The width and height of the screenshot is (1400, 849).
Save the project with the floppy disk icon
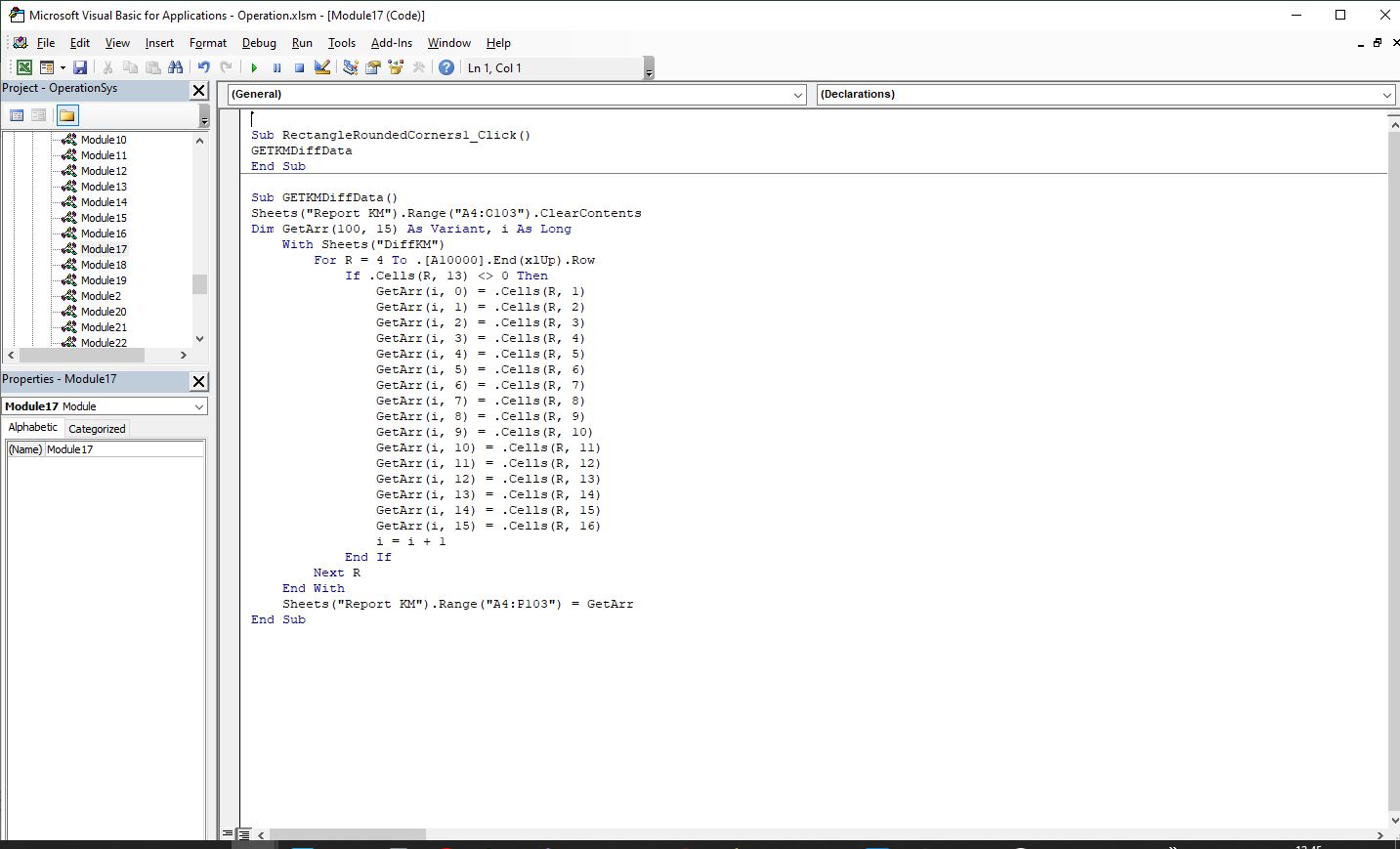(x=80, y=67)
